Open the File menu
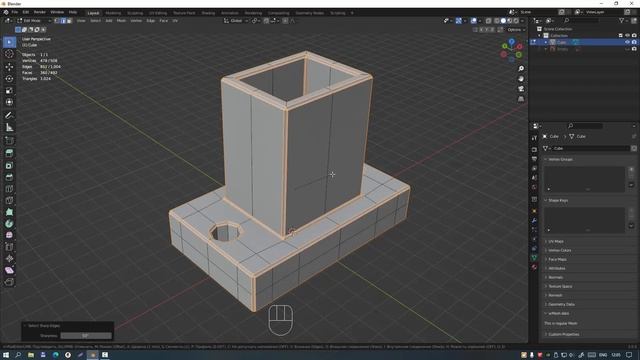Image resolution: width=640 pixels, height=360 pixels. click(x=14, y=12)
